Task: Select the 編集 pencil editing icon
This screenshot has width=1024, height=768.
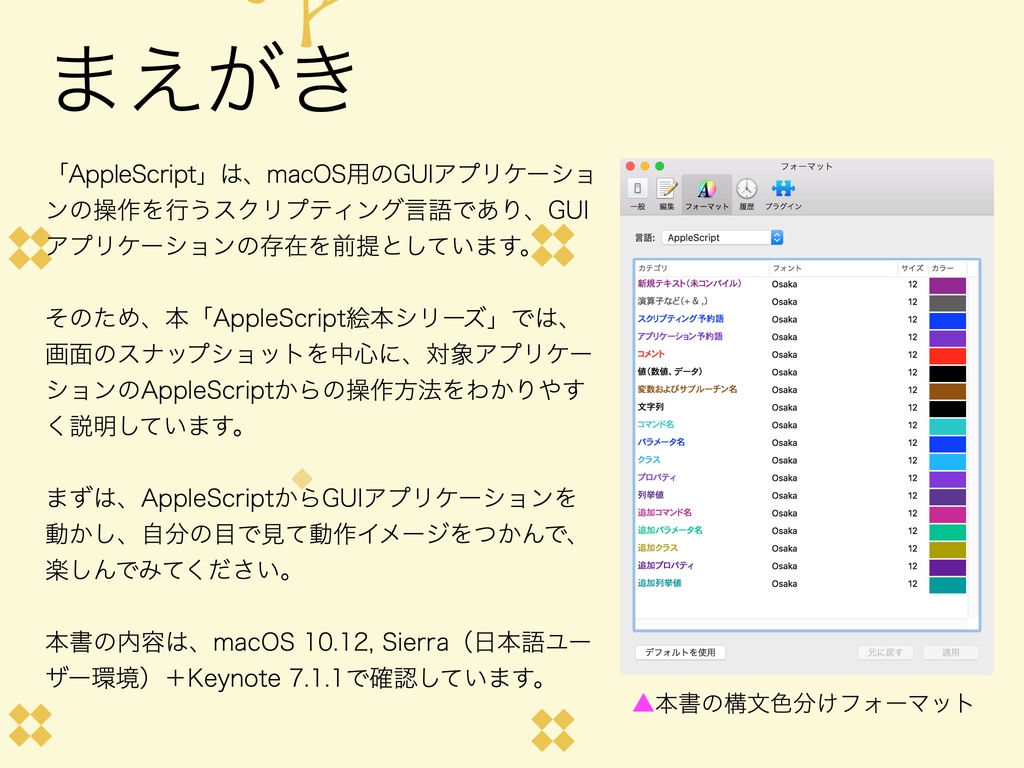Action: click(x=666, y=188)
